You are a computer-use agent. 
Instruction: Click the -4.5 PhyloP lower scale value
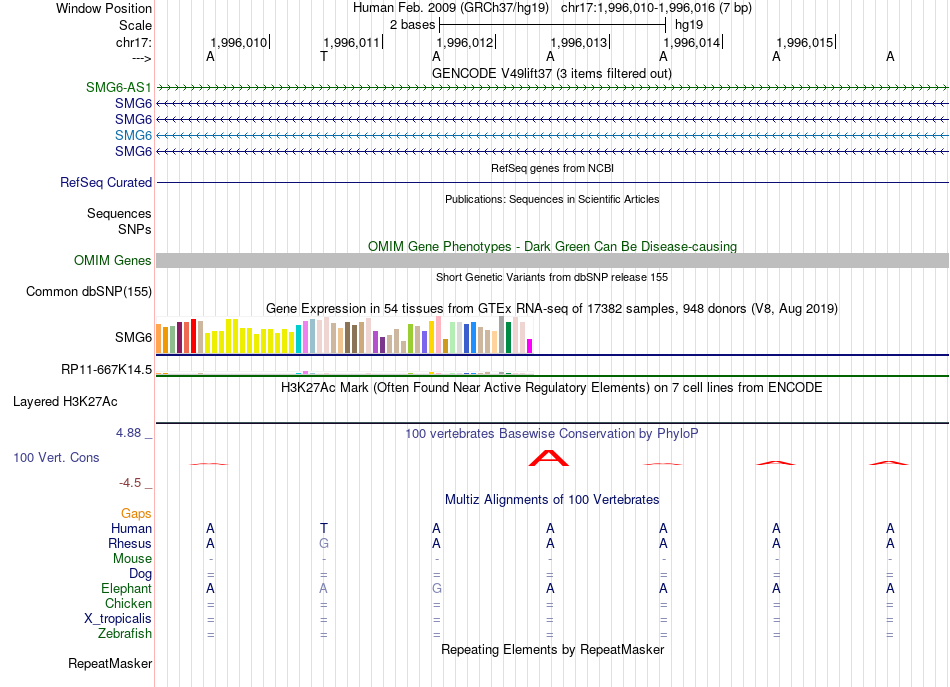130,483
